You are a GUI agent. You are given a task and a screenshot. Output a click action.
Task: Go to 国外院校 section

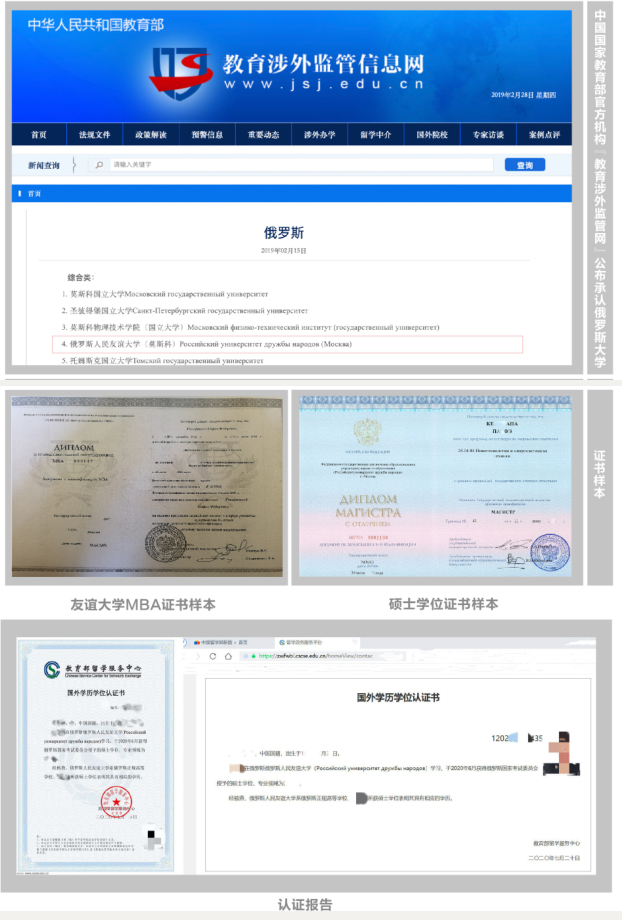(x=432, y=134)
